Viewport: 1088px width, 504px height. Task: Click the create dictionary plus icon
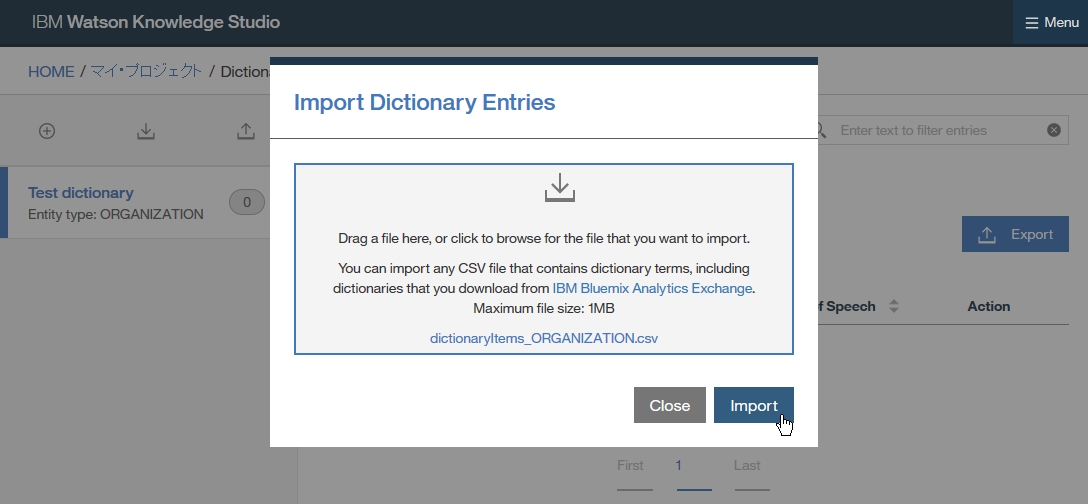(47, 131)
